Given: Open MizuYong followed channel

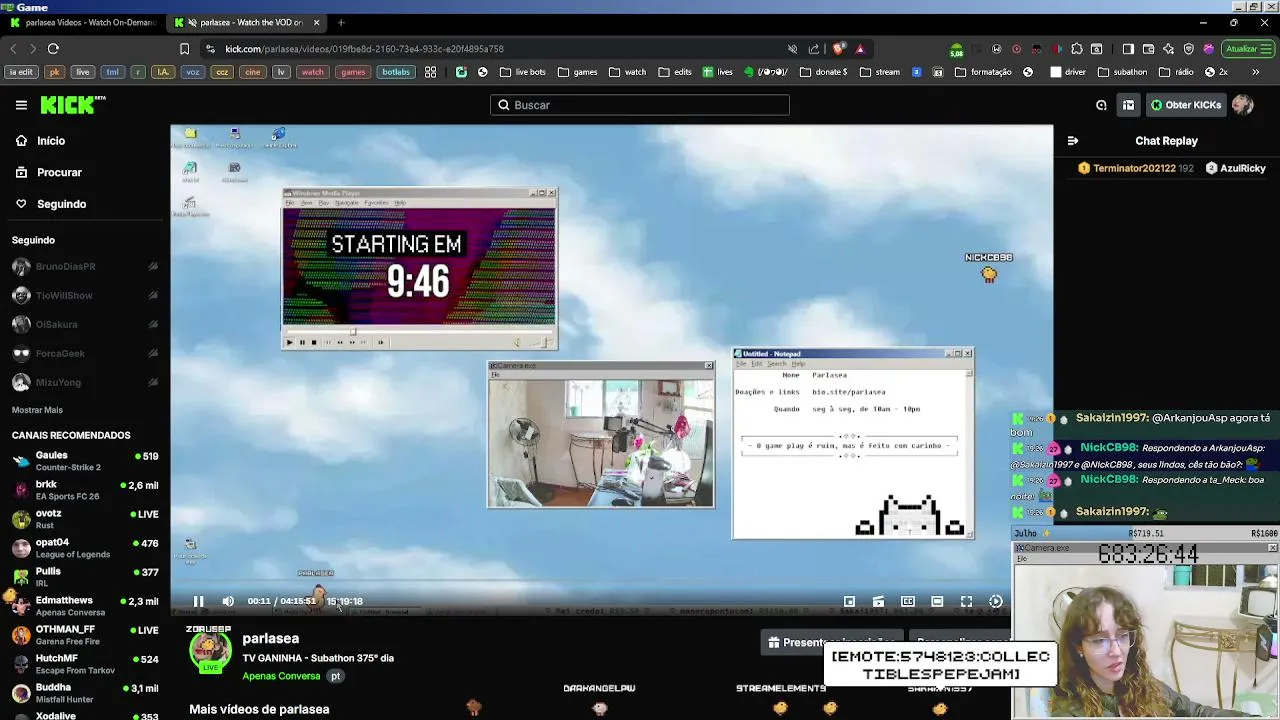Looking at the screenshot, I should tap(84, 382).
